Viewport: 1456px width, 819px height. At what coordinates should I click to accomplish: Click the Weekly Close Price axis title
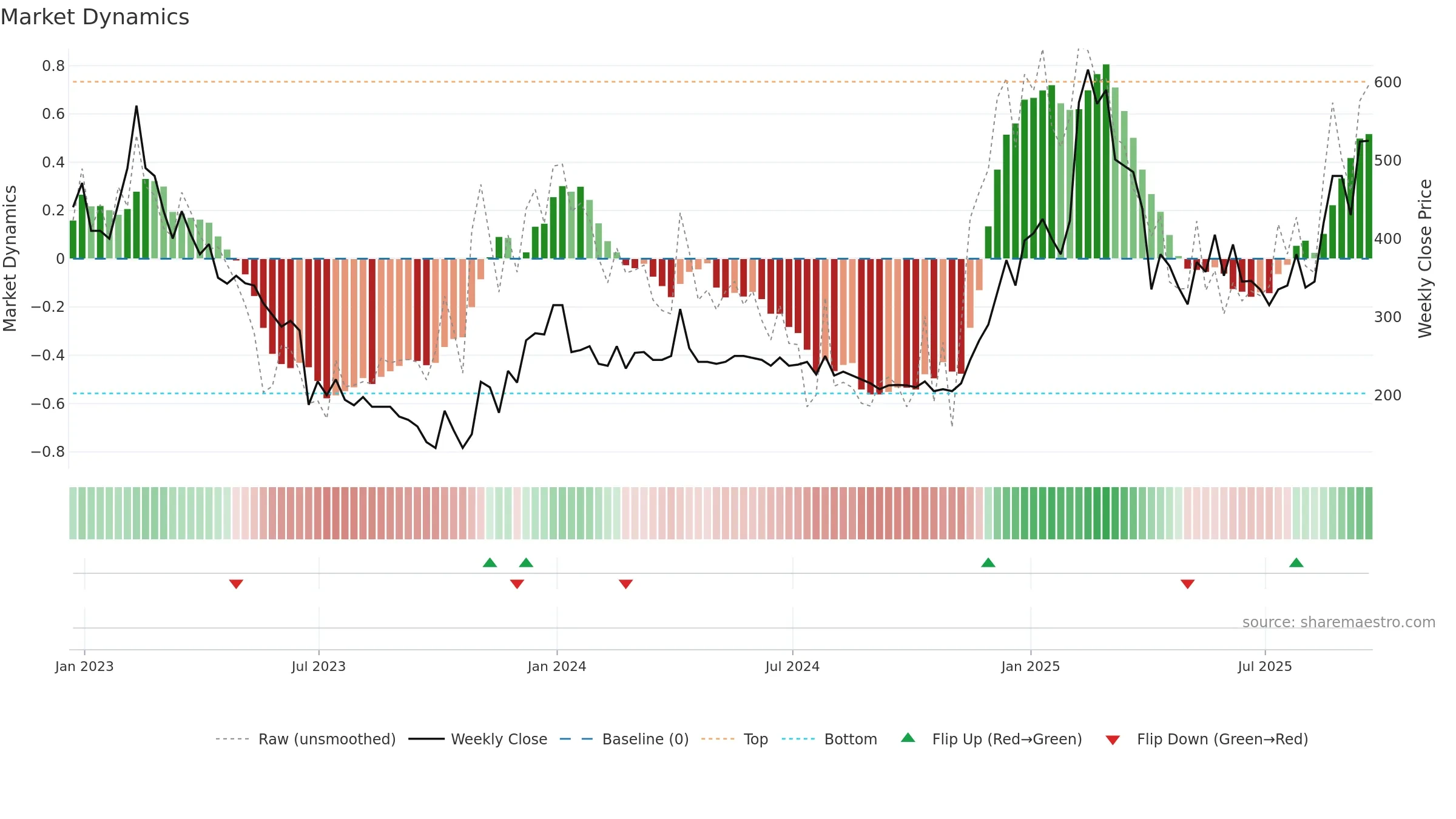[x=1425, y=258]
